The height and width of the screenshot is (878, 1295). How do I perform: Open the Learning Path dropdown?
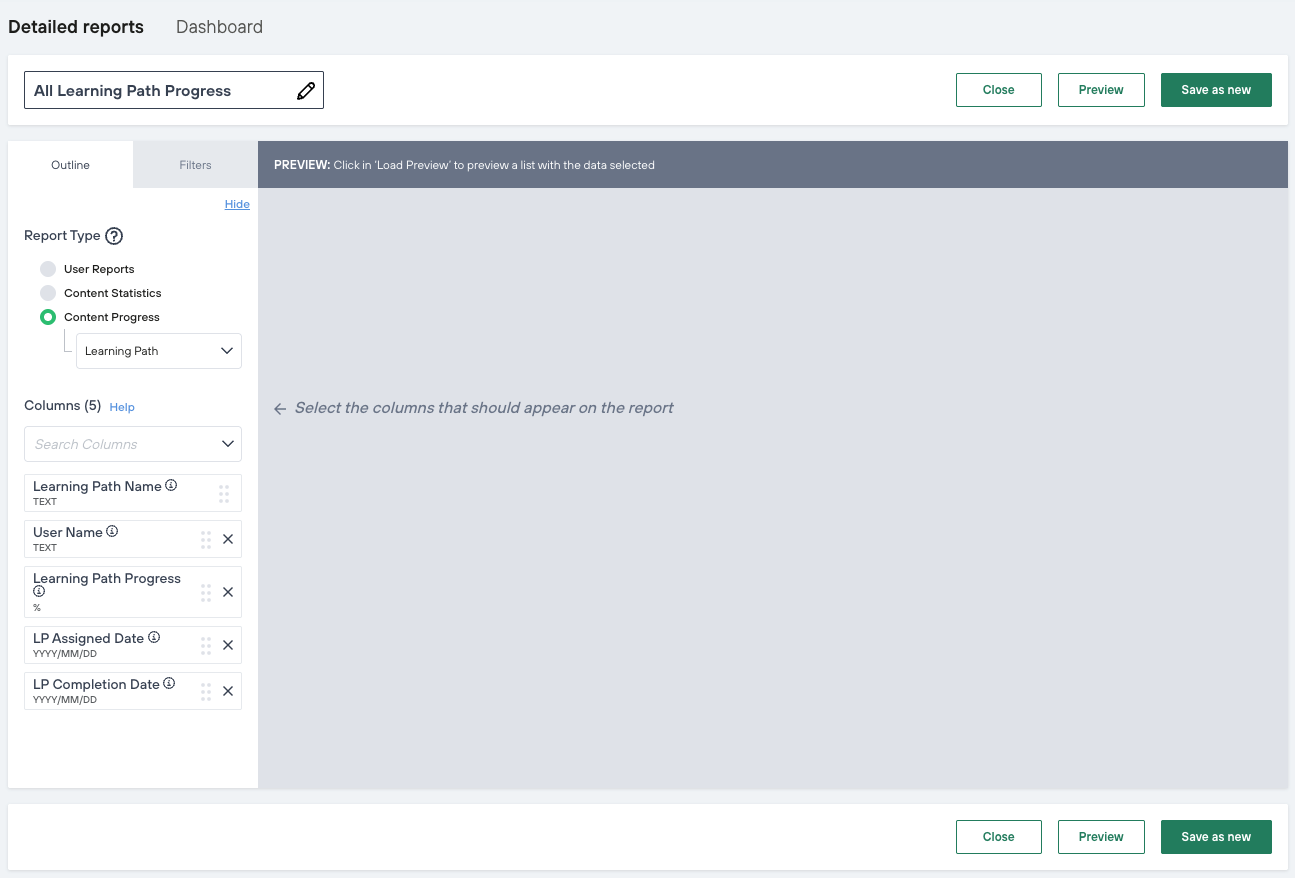(x=159, y=351)
